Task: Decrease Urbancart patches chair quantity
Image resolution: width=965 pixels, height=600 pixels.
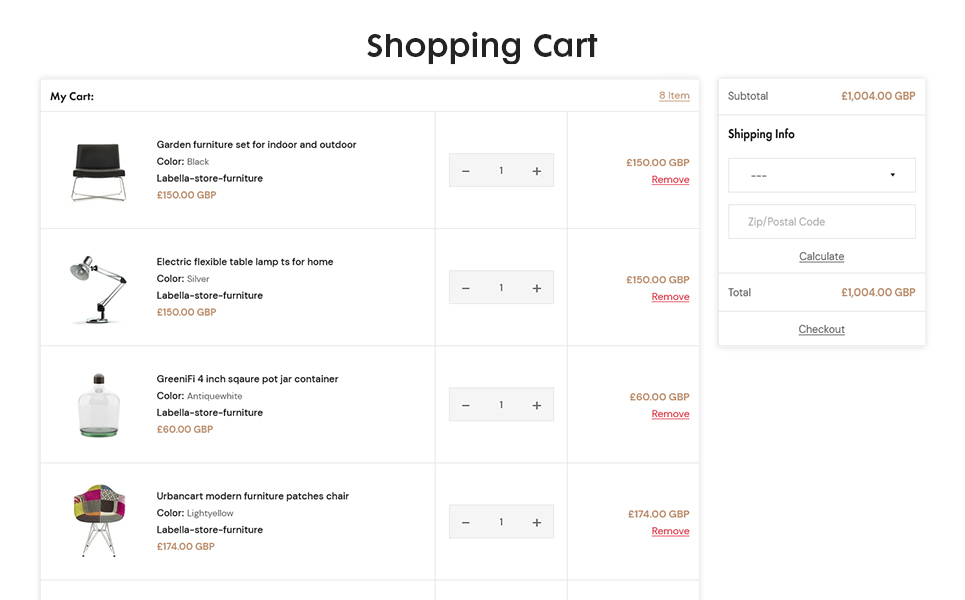Action: pyautogui.click(x=466, y=522)
